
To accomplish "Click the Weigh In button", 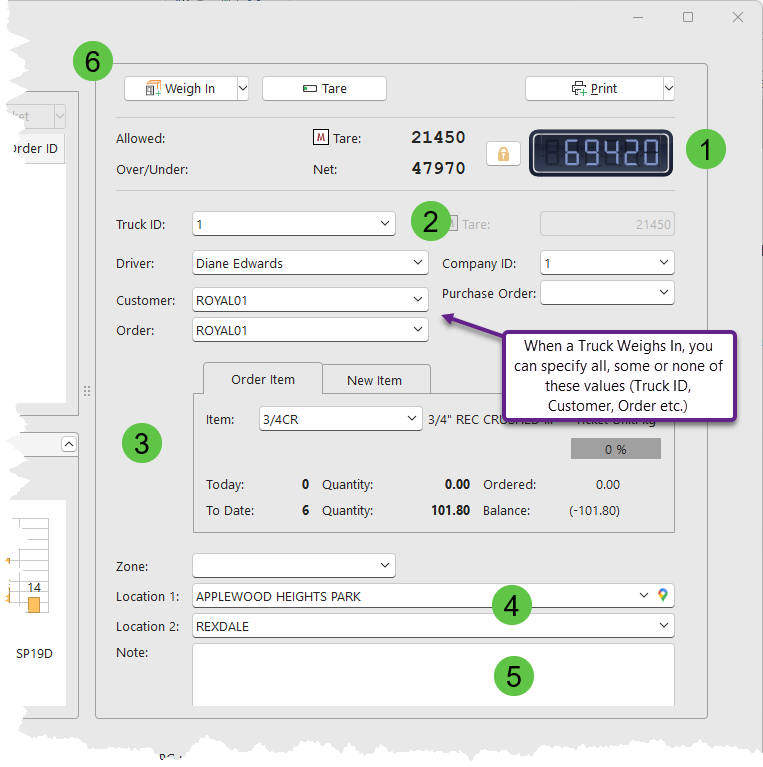I will click(180, 89).
